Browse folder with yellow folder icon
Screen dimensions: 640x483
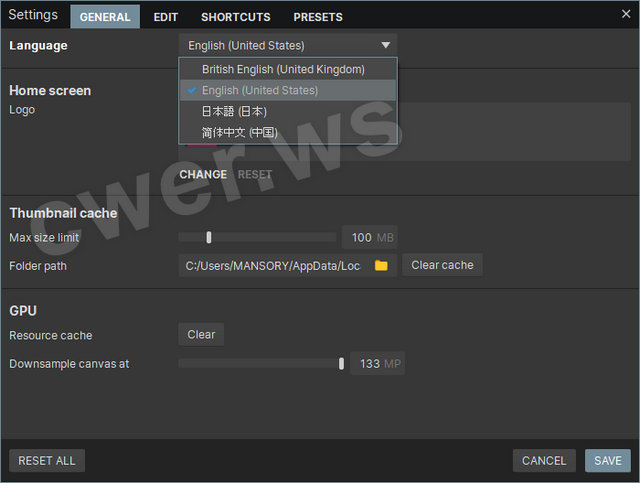point(381,266)
